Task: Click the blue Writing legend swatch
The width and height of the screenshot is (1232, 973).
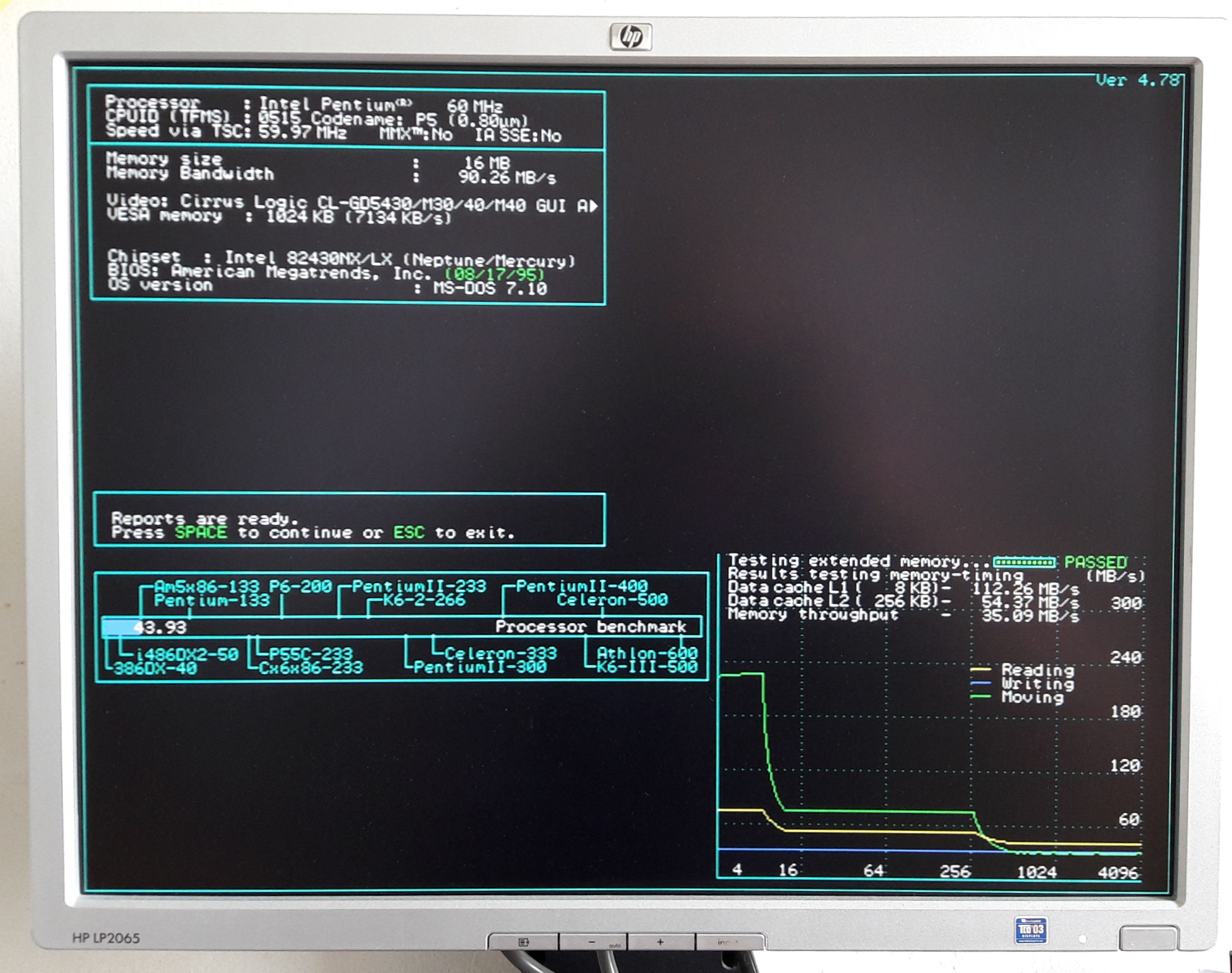Action: (980, 683)
